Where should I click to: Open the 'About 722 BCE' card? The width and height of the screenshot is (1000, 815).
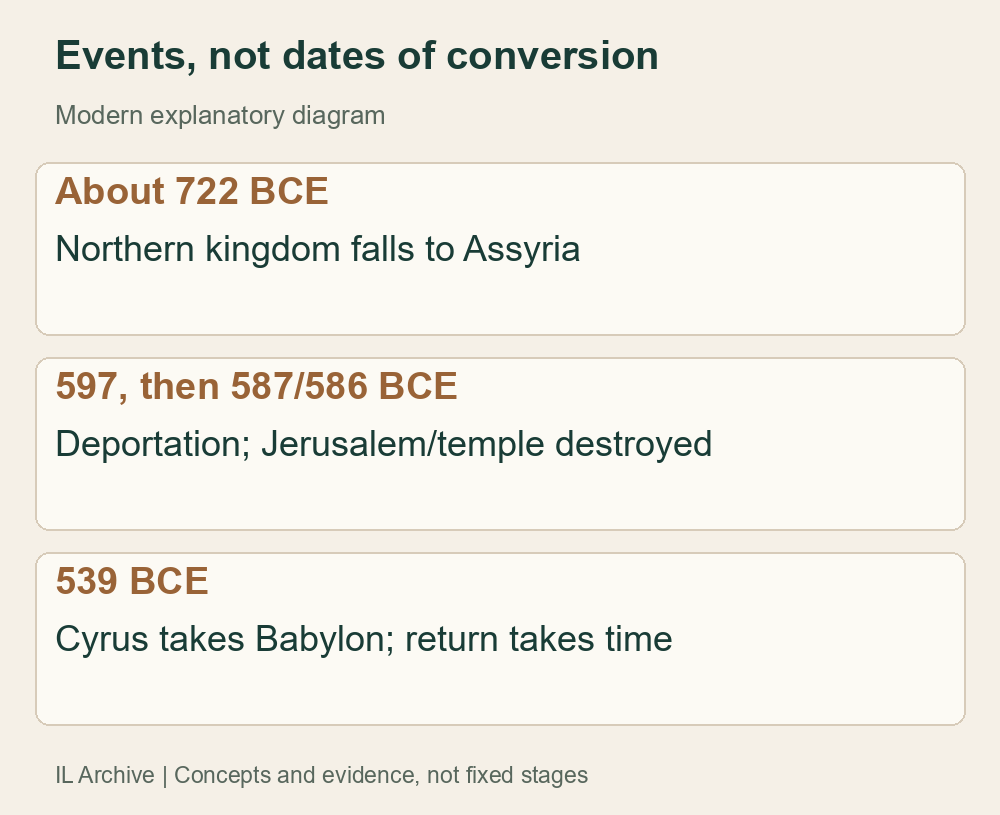[500, 249]
